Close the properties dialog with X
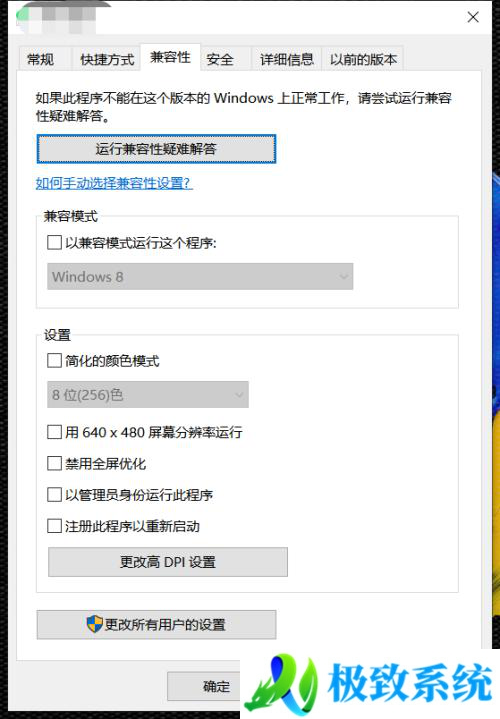The width and height of the screenshot is (500, 719). click(473, 17)
